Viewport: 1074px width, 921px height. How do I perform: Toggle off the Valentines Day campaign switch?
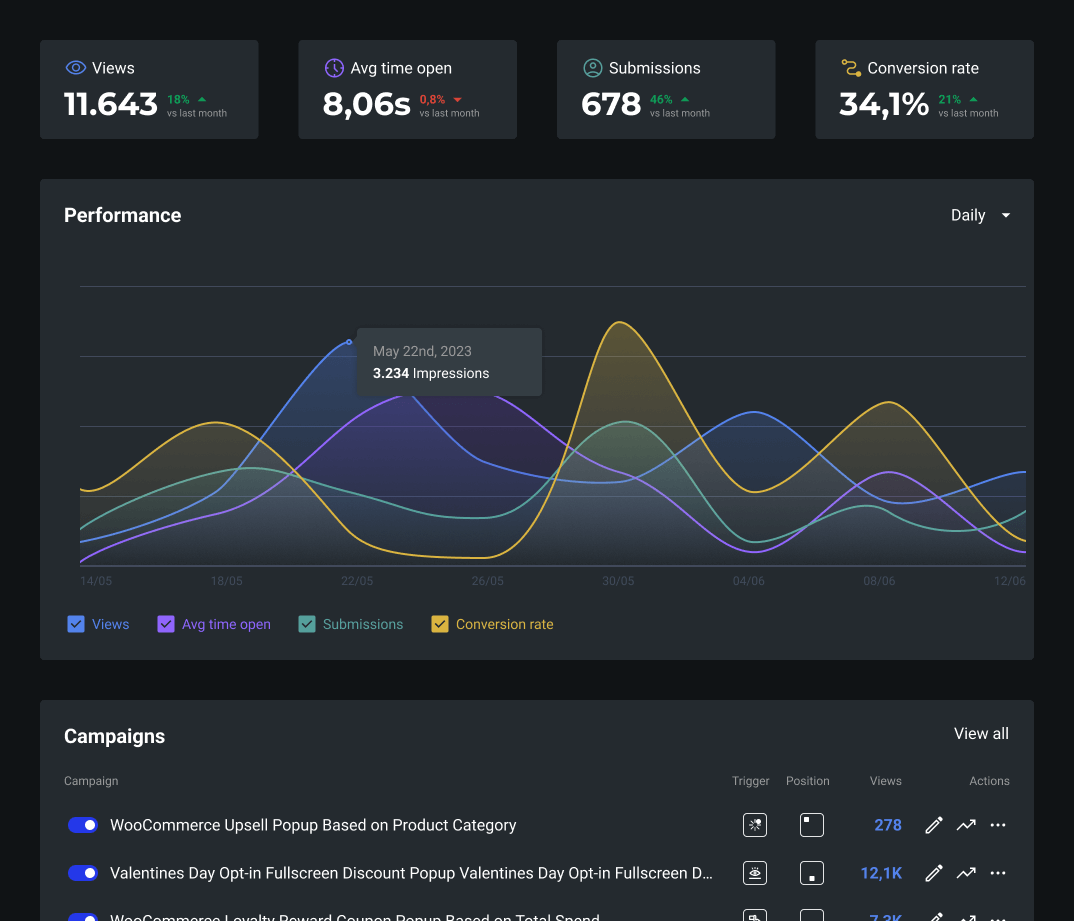[82, 873]
